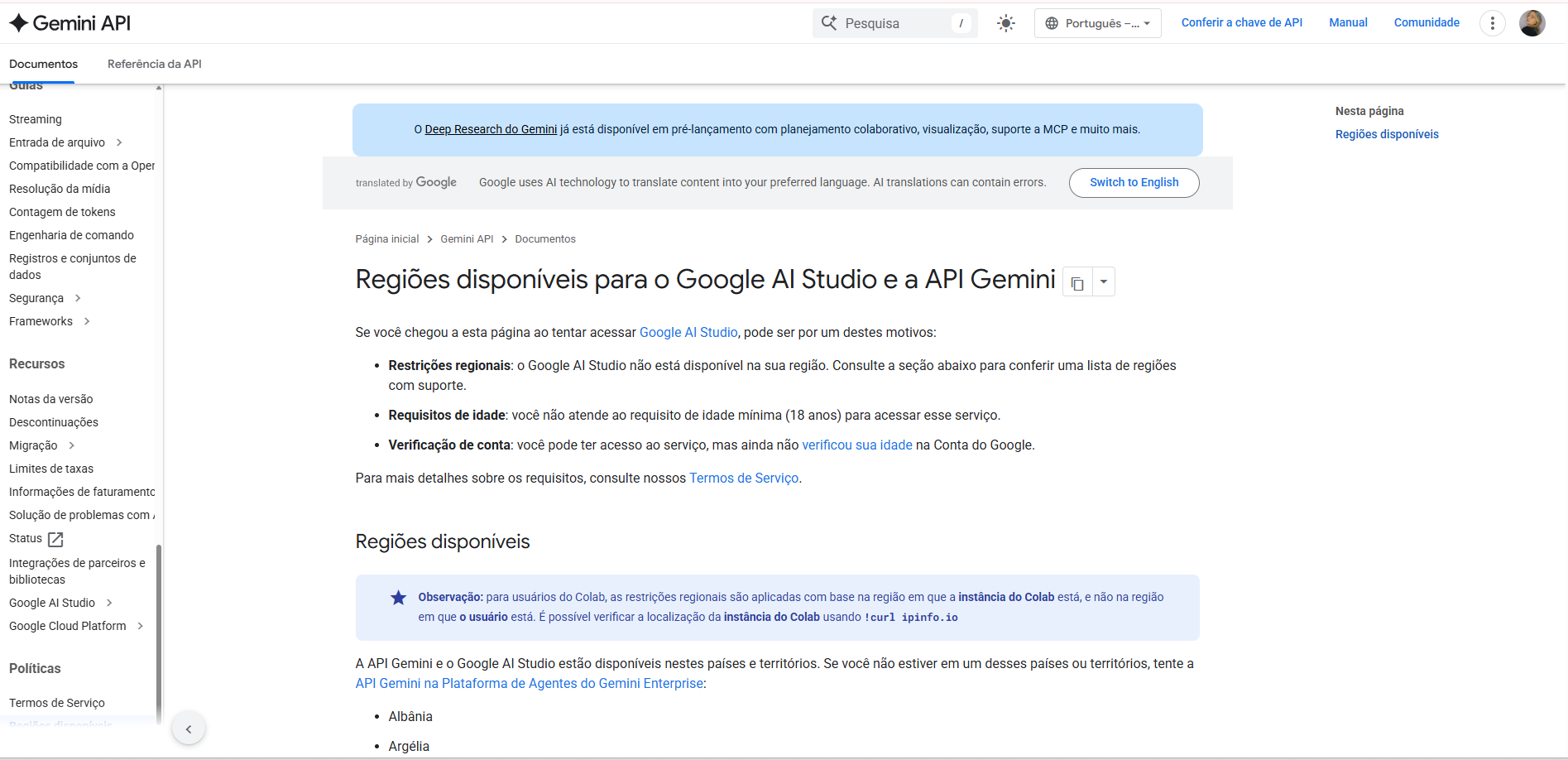Click the copy page icon by title
This screenshot has height=760, width=1568.
point(1077,282)
